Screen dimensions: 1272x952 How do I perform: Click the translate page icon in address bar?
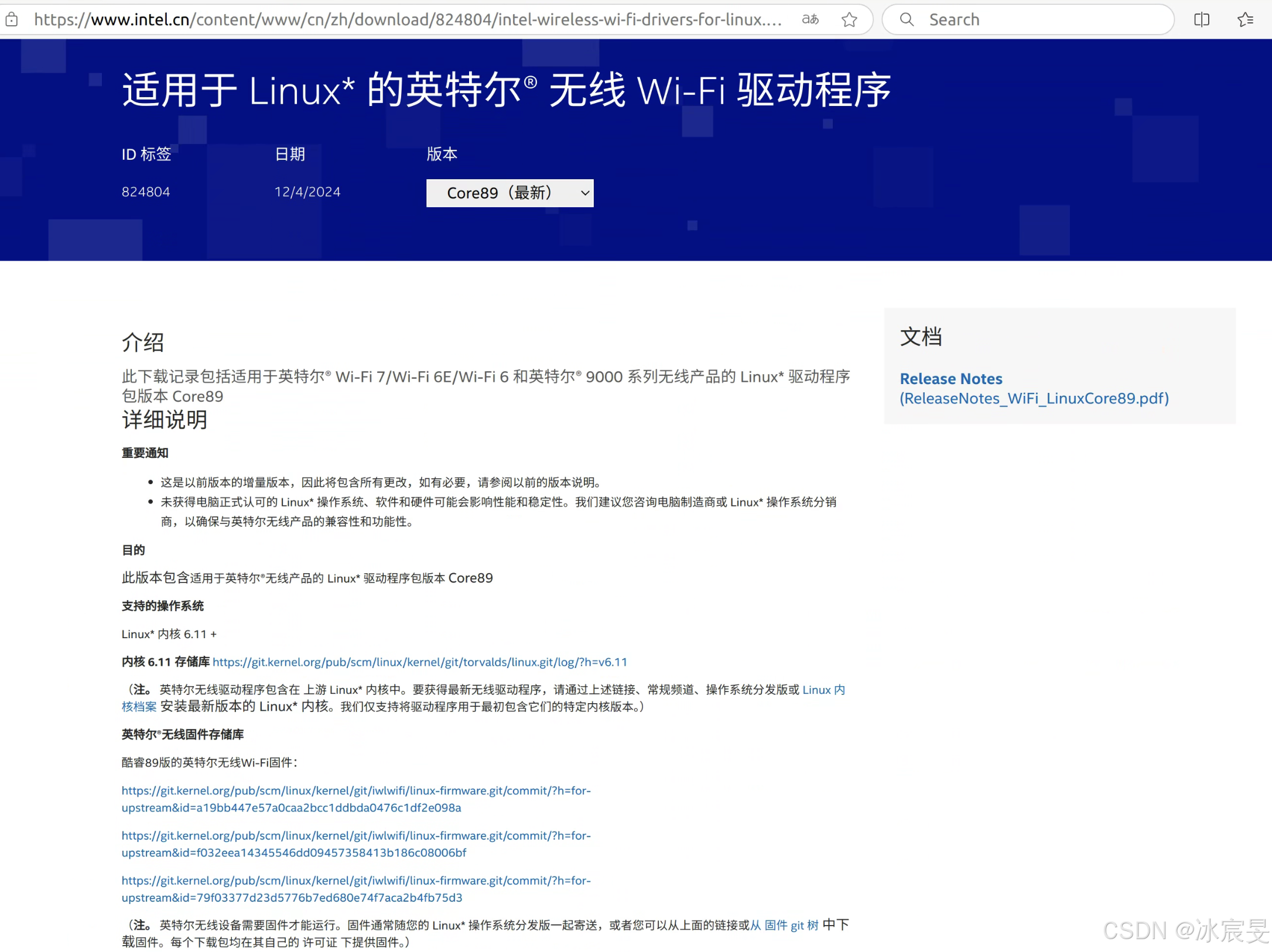pos(810,19)
